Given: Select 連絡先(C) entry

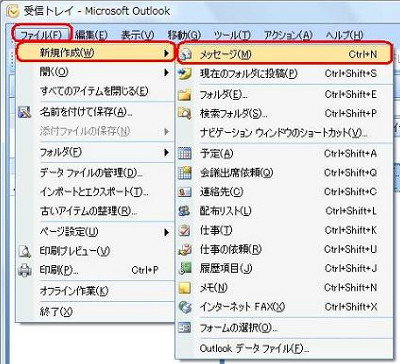Looking at the screenshot, I should [284, 192].
